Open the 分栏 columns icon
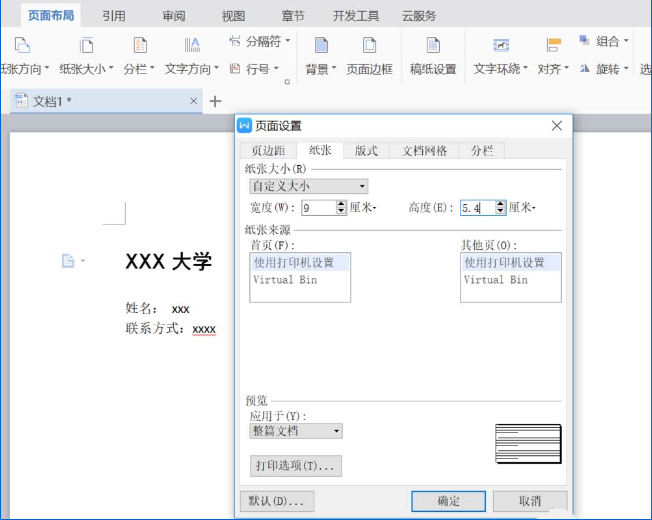652x520 pixels. [x=140, y=46]
